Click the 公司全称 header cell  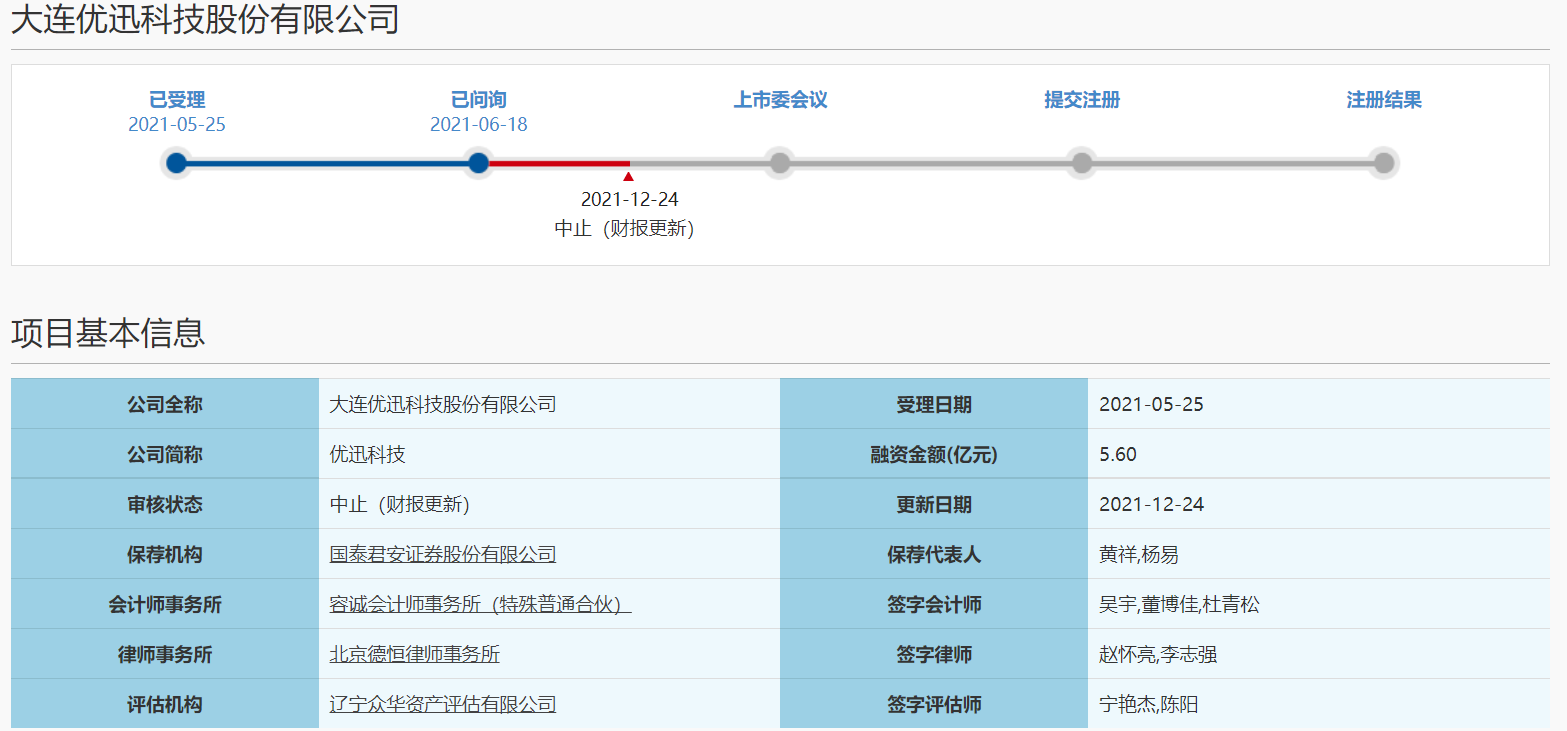(x=165, y=404)
